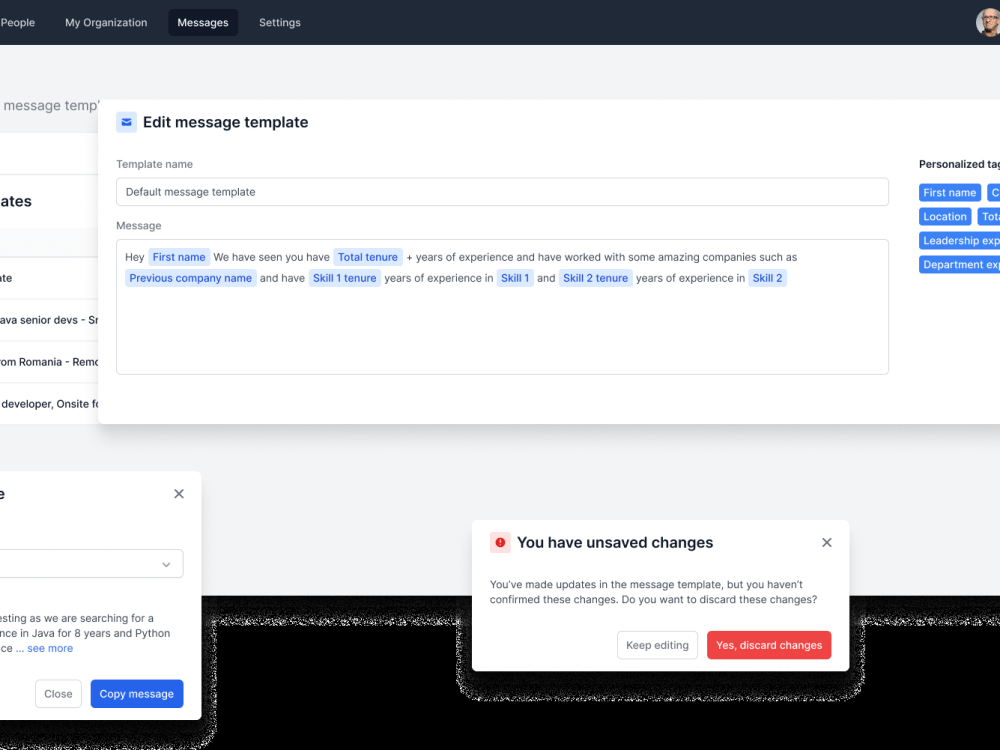Close the copy message panel with X
Viewport: 1000px width, 750px height.
(x=179, y=494)
